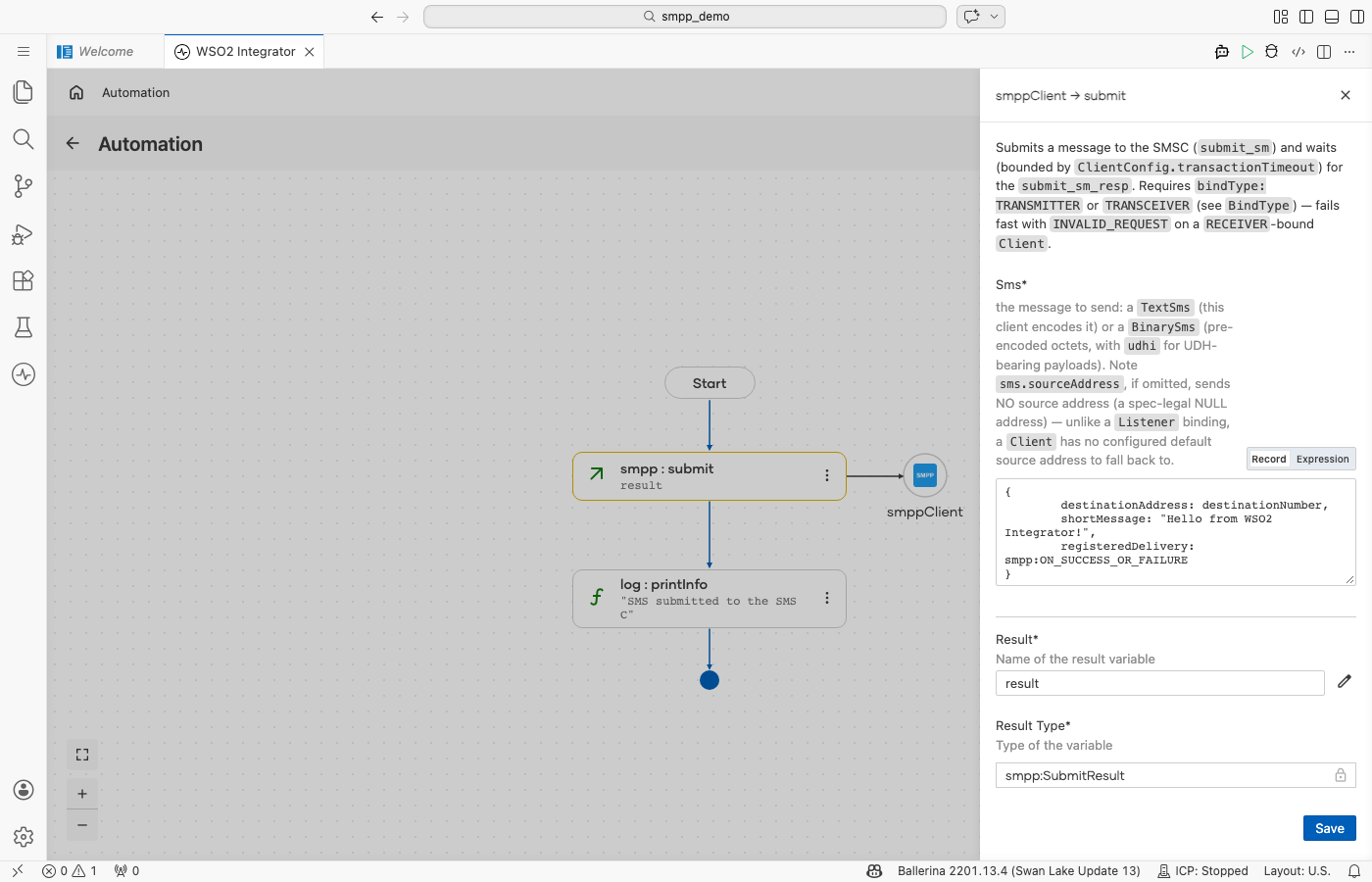
Task: Open log printInfo node options menu
Action: coord(827,598)
